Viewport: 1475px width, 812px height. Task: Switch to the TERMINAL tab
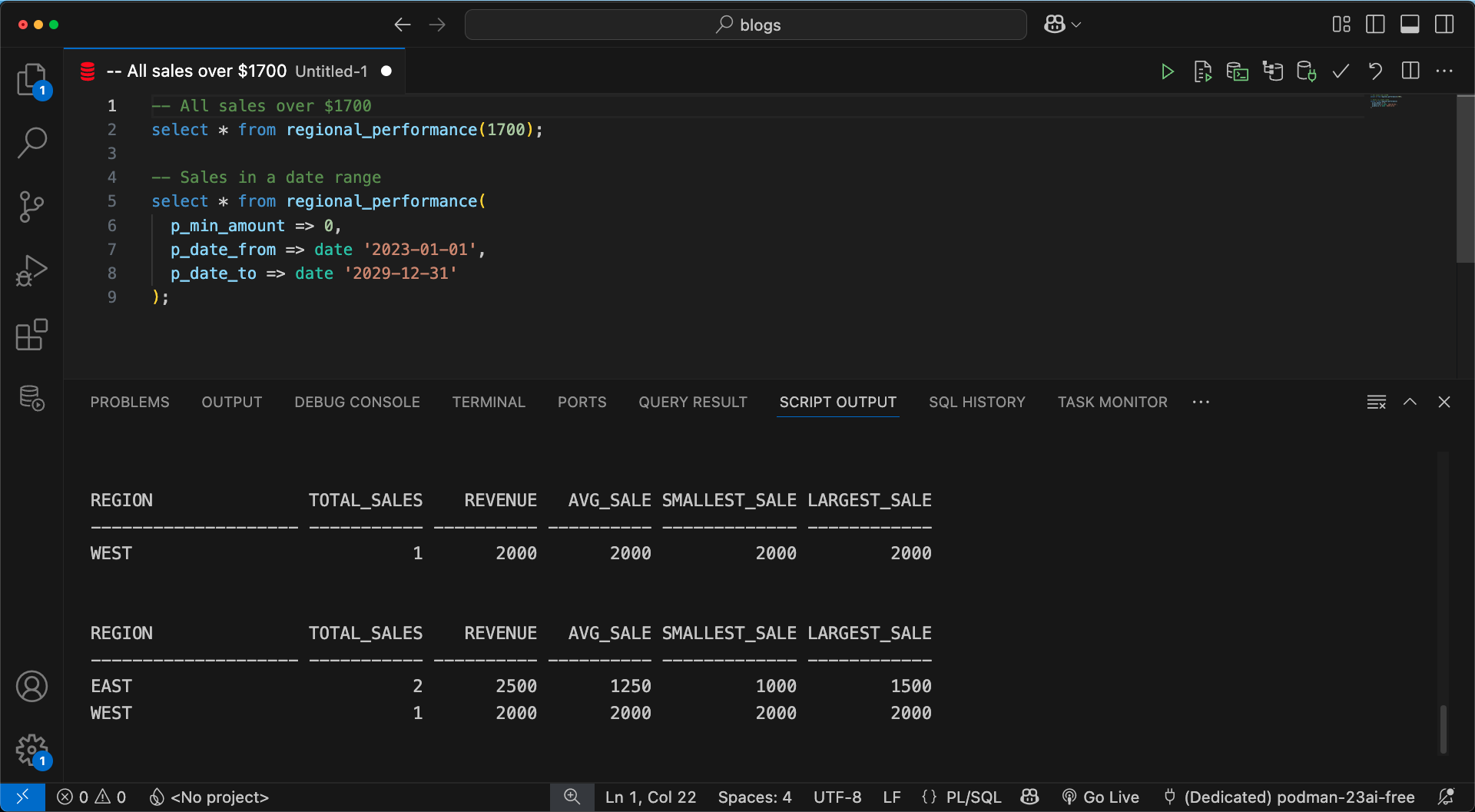click(489, 402)
